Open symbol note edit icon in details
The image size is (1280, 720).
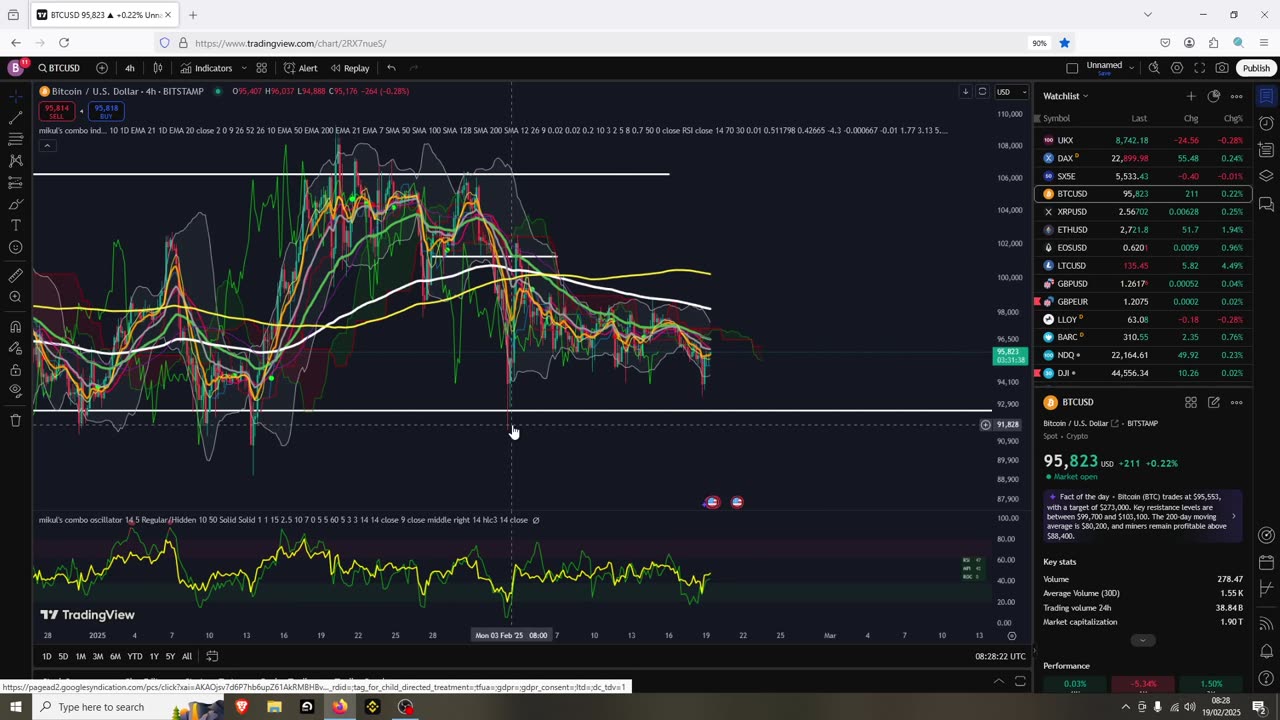pyautogui.click(x=1213, y=402)
